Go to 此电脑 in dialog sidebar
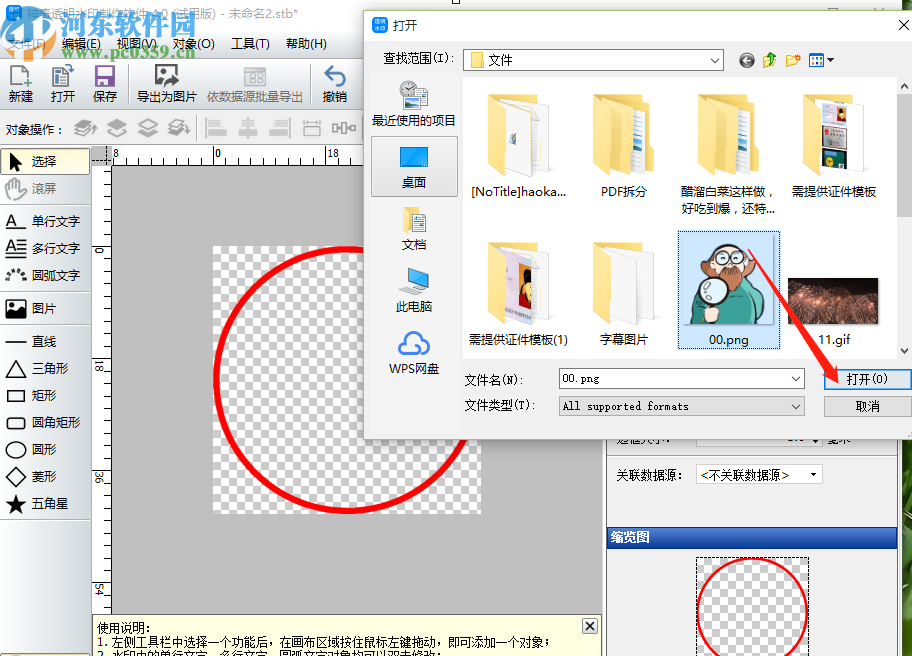 pyautogui.click(x=414, y=290)
